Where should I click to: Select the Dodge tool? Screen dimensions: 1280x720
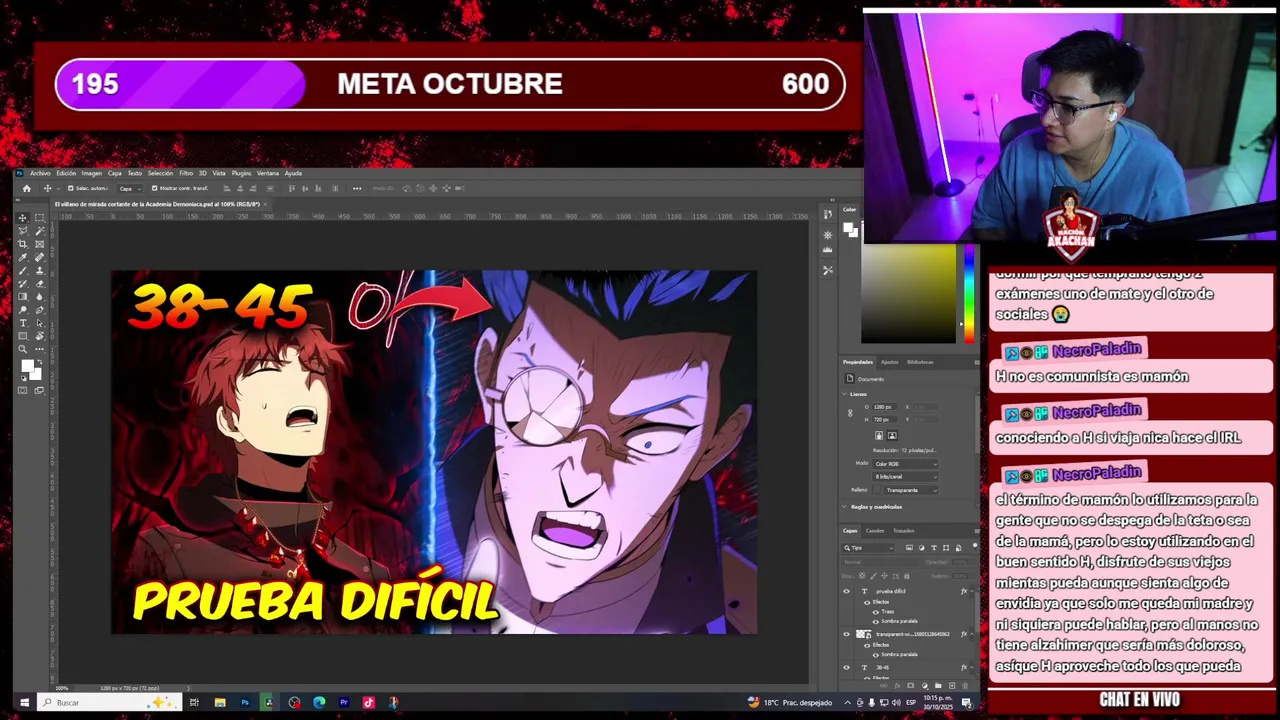coord(22,309)
